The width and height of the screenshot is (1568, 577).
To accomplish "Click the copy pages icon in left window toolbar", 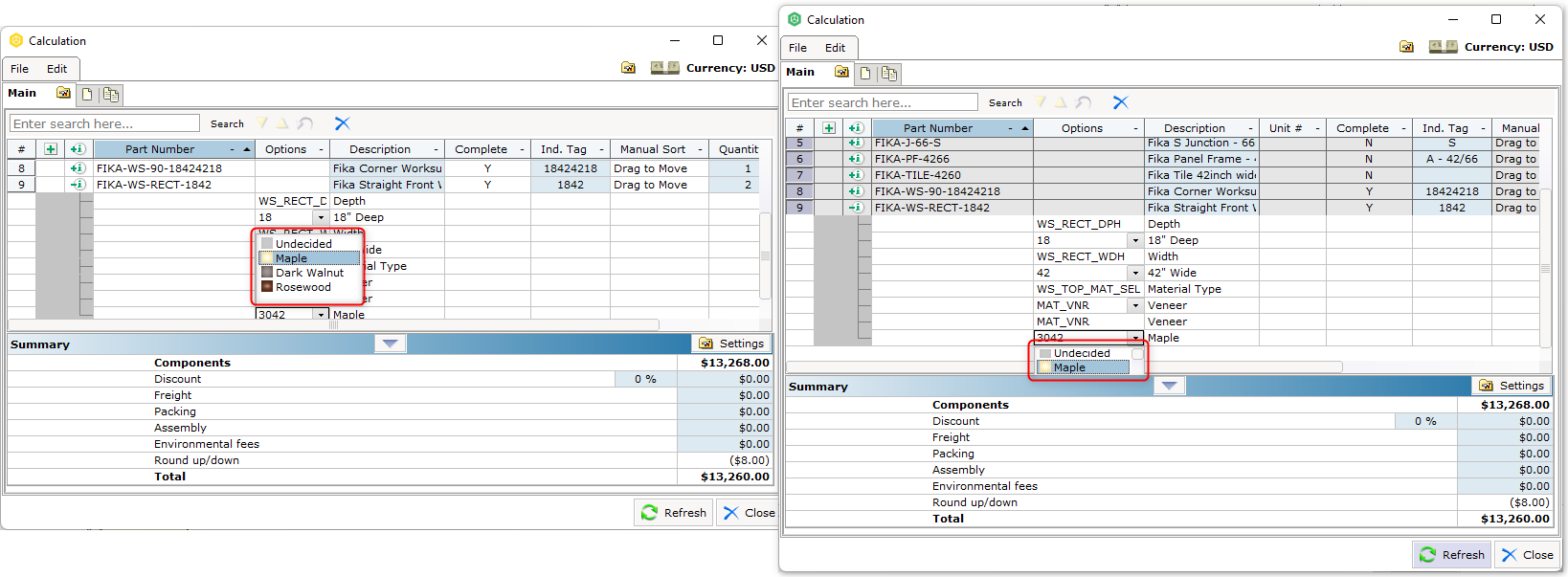I will point(111,95).
